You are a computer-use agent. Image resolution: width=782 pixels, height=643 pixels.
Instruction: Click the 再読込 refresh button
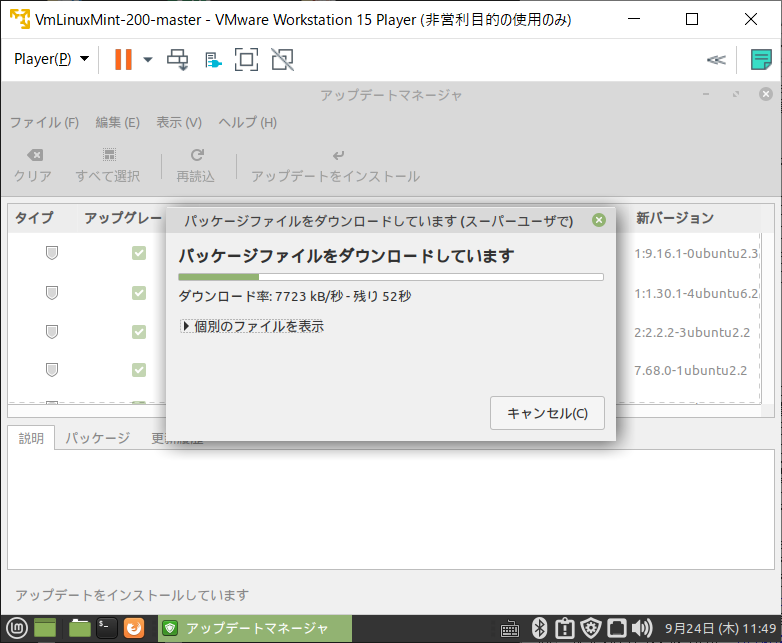click(x=196, y=166)
